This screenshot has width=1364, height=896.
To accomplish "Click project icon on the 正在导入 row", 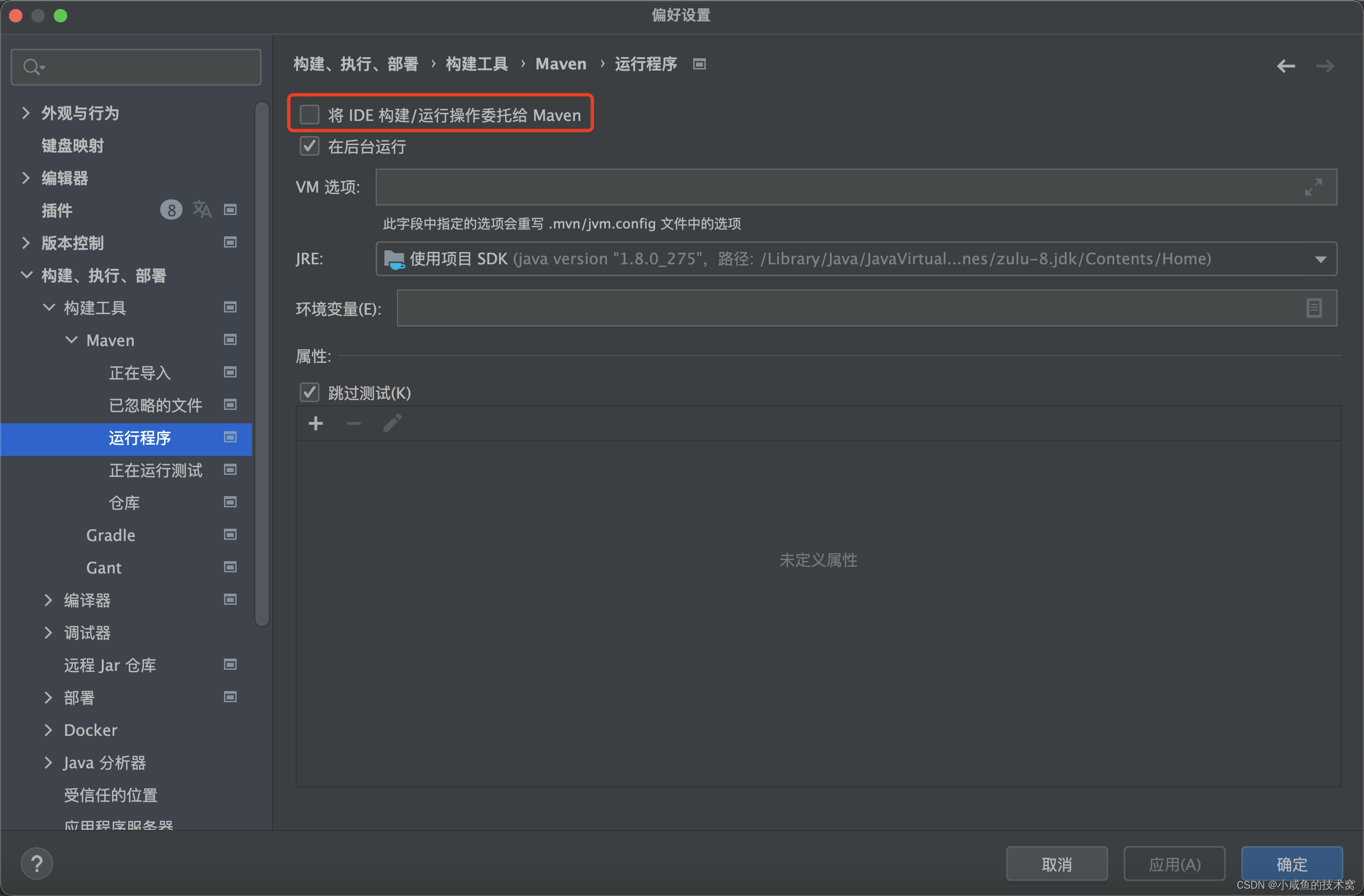I will click(230, 372).
